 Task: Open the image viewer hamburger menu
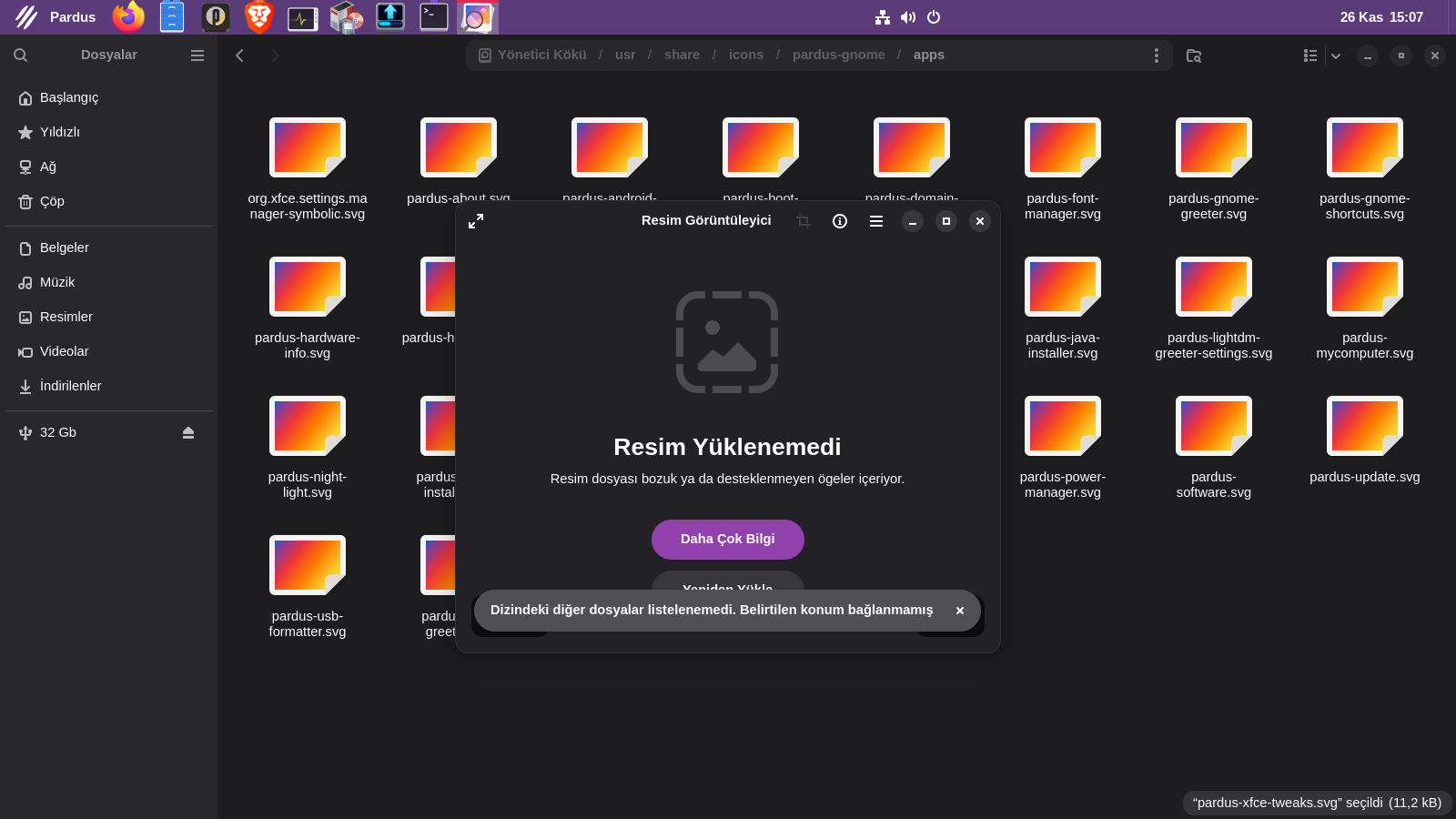coord(876,221)
